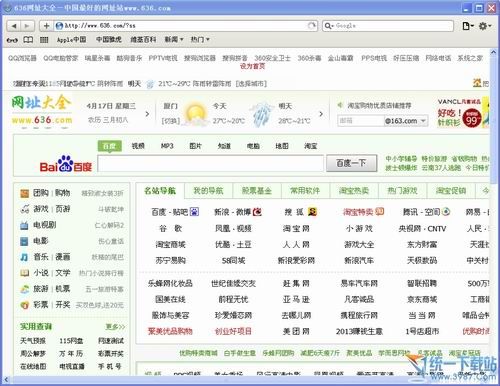The image size is (500, 386).
Task: Open the 万年历 tool link
Action: (x=71, y=354)
